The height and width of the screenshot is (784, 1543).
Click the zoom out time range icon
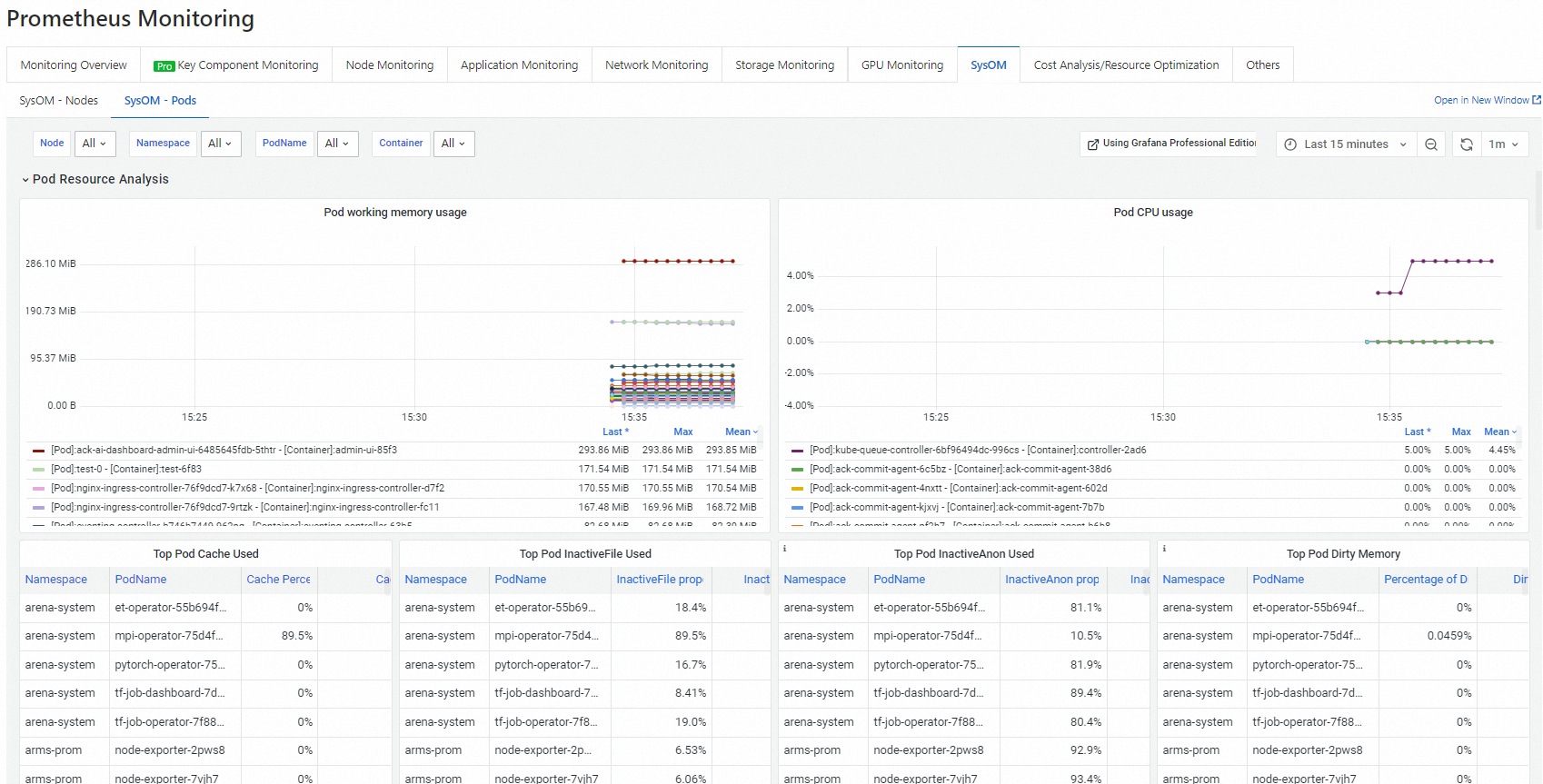point(1431,144)
